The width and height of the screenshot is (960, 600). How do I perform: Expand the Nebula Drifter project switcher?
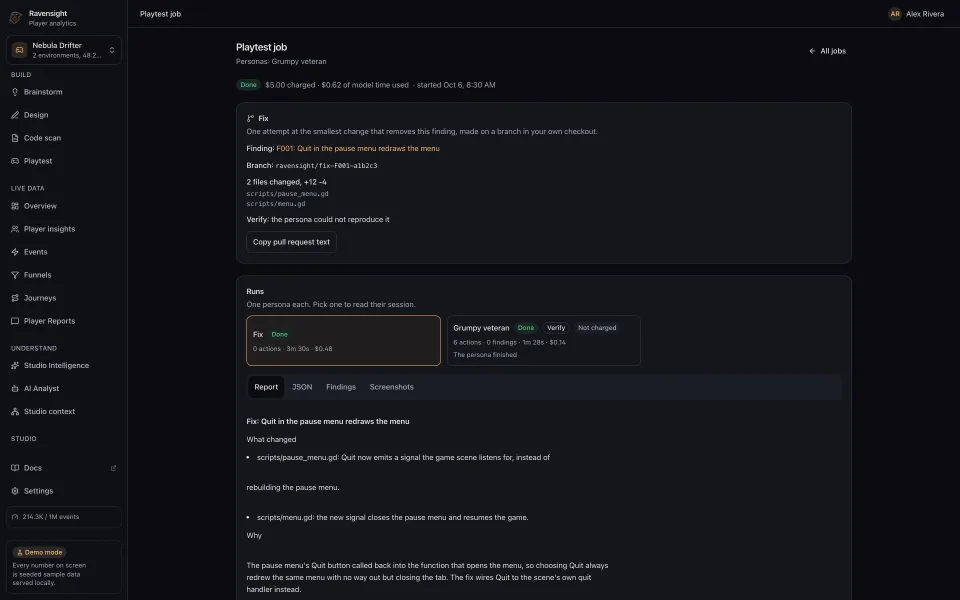point(64,50)
